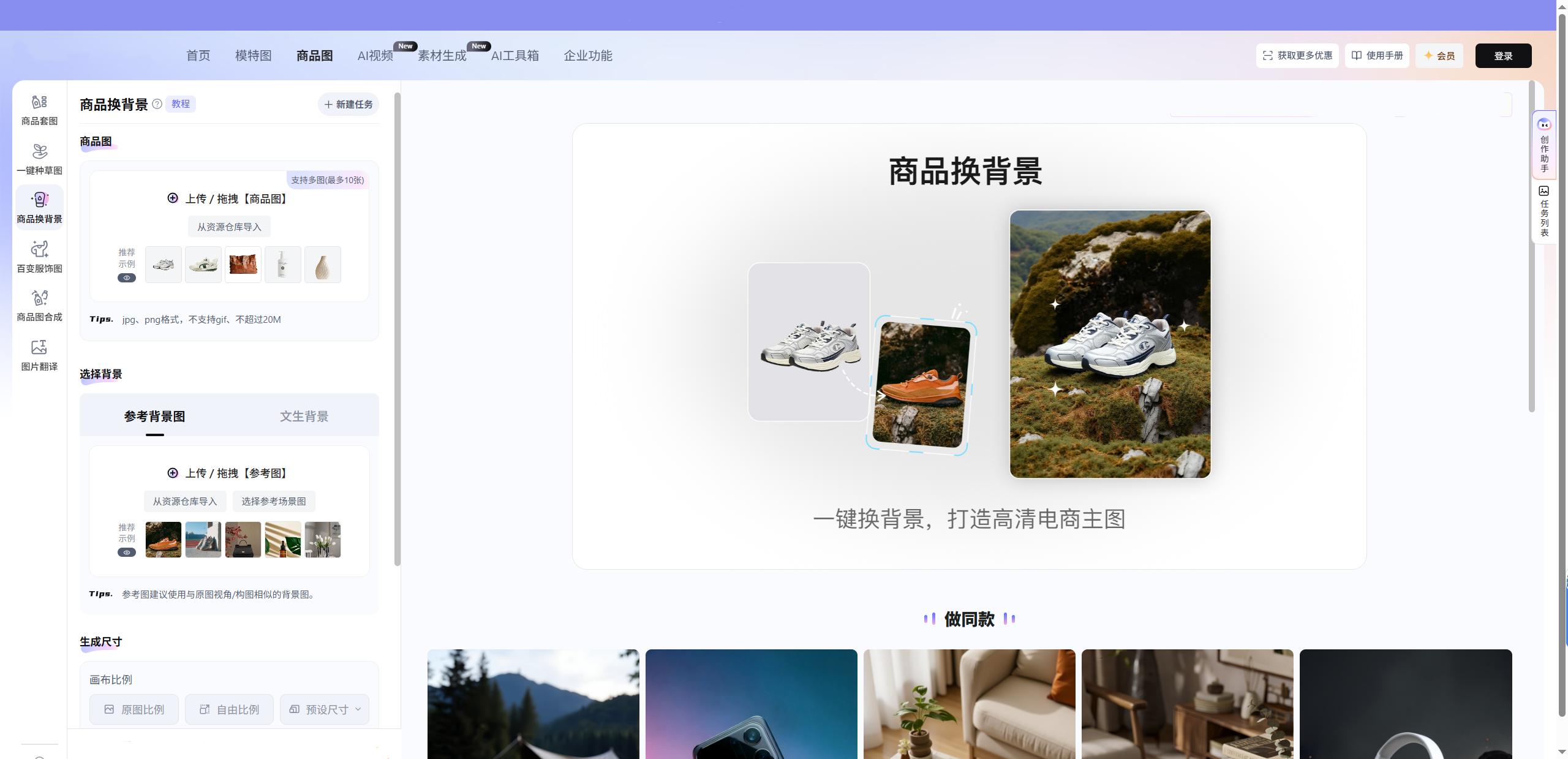Select the bottle with green leaf background example
The height and width of the screenshot is (759, 1568).
coord(283,540)
